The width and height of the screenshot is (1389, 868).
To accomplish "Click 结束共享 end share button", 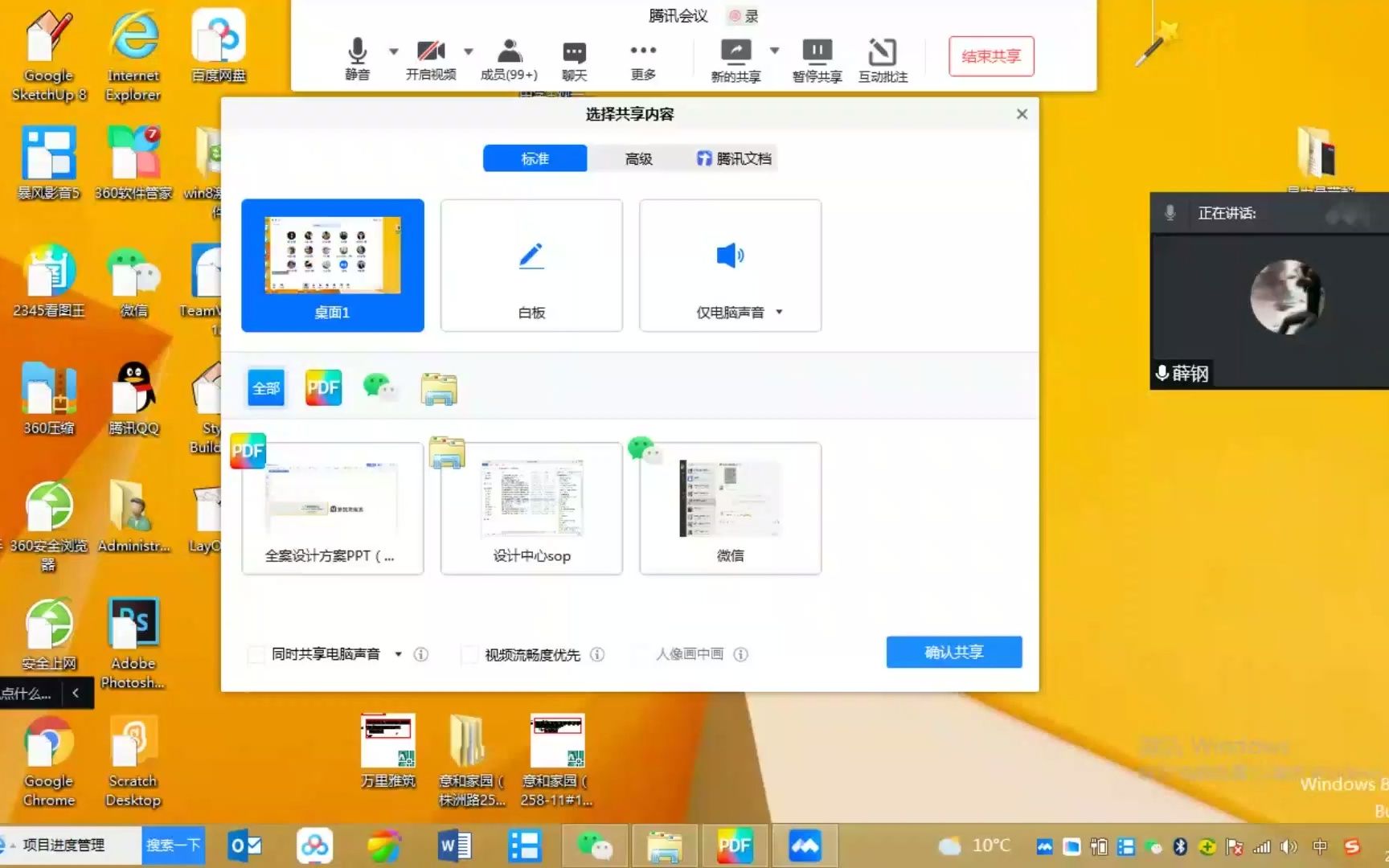I will pos(991,56).
